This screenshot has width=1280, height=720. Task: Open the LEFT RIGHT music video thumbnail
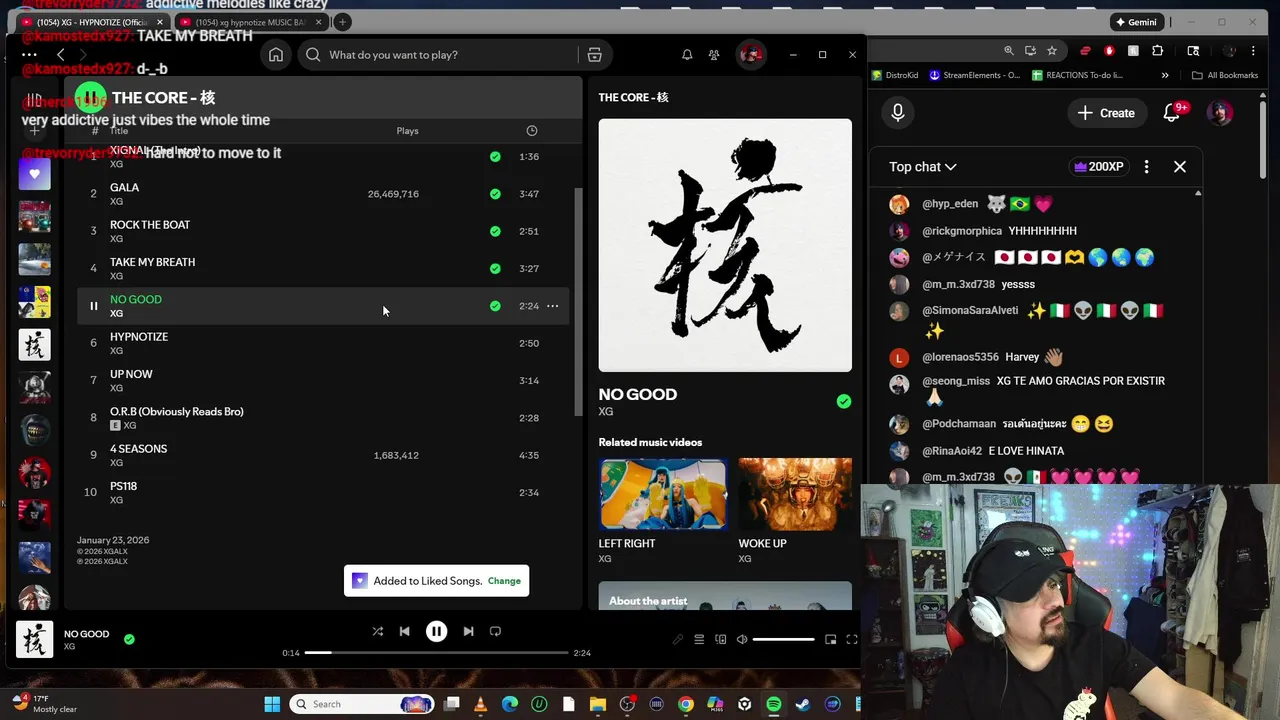coord(663,493)
